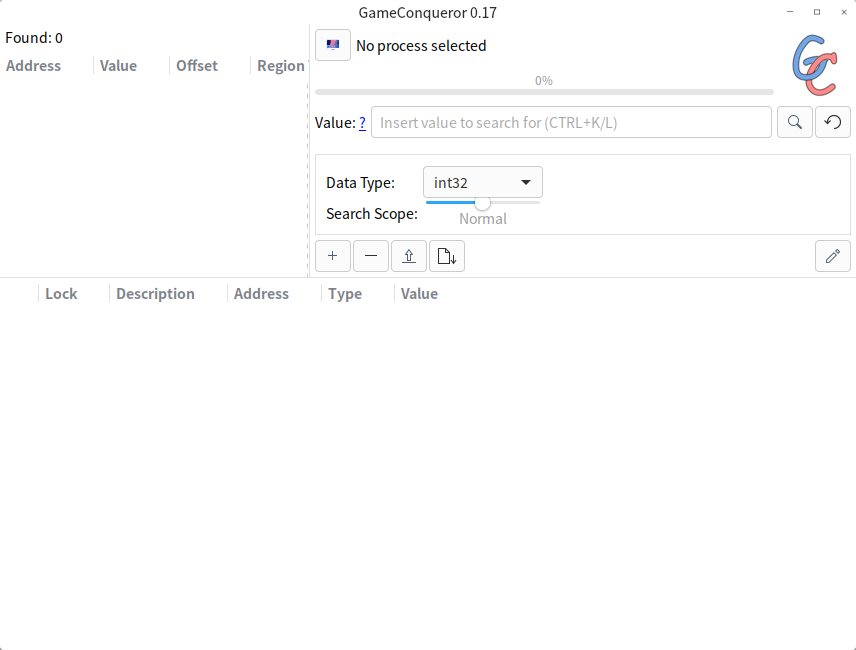Image resolution: width=856 pixels, height=650 pixels.
Task: Focus the value search input field
Action: pyautogui.click(x=571, y=122)
